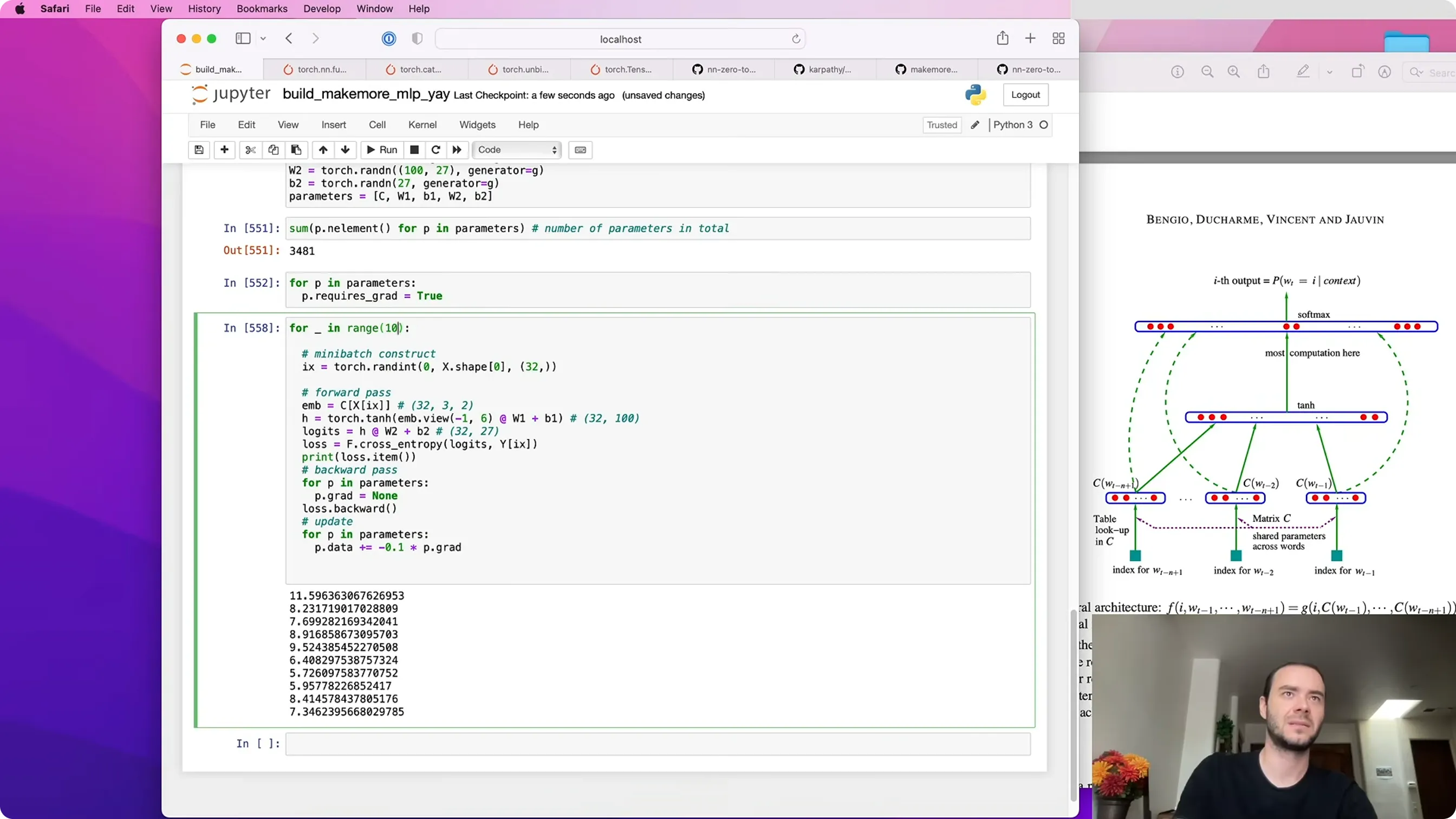The width and height of the screenshot is (1456, 819).
Task: Cut selected cells with the scissors icon
Action: (x=250, y=150)
